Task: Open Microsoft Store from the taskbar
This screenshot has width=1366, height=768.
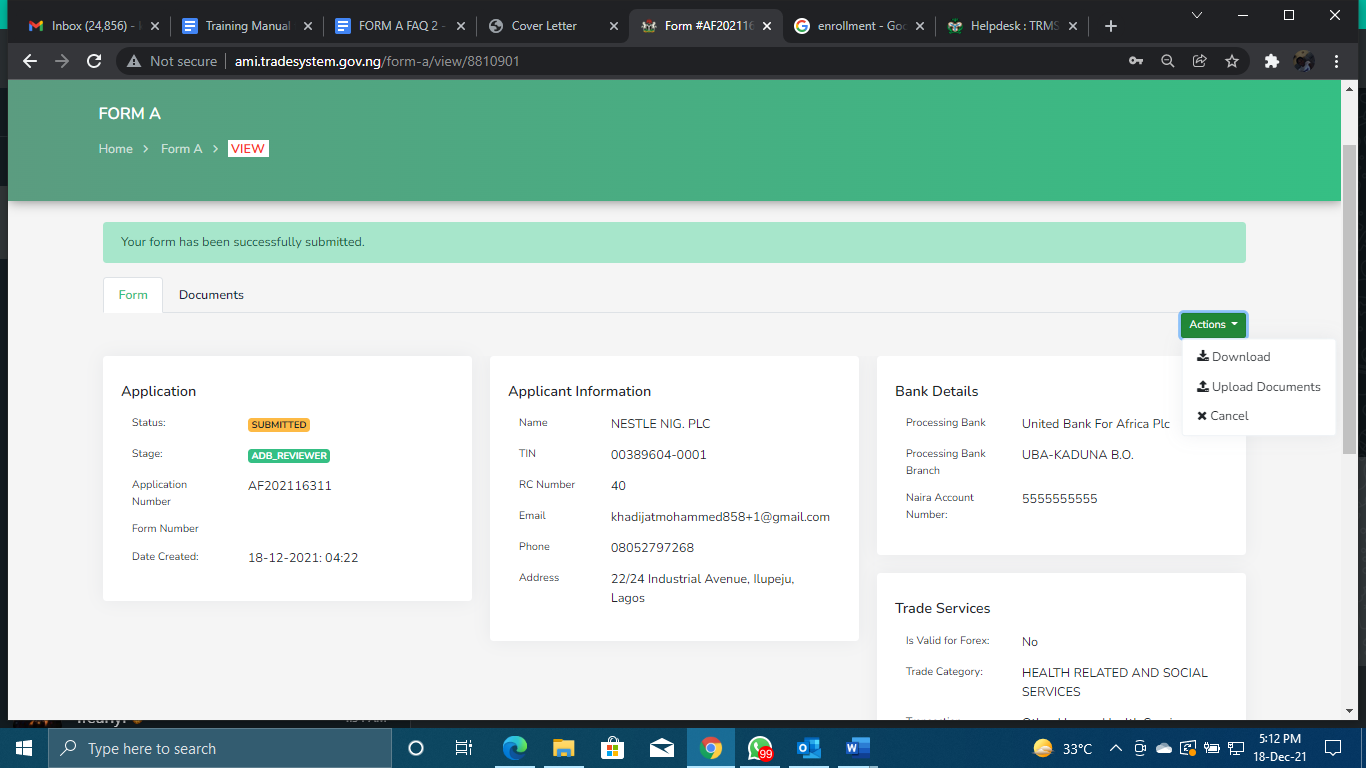Action: pyautogui.click(x=612, y=748)
